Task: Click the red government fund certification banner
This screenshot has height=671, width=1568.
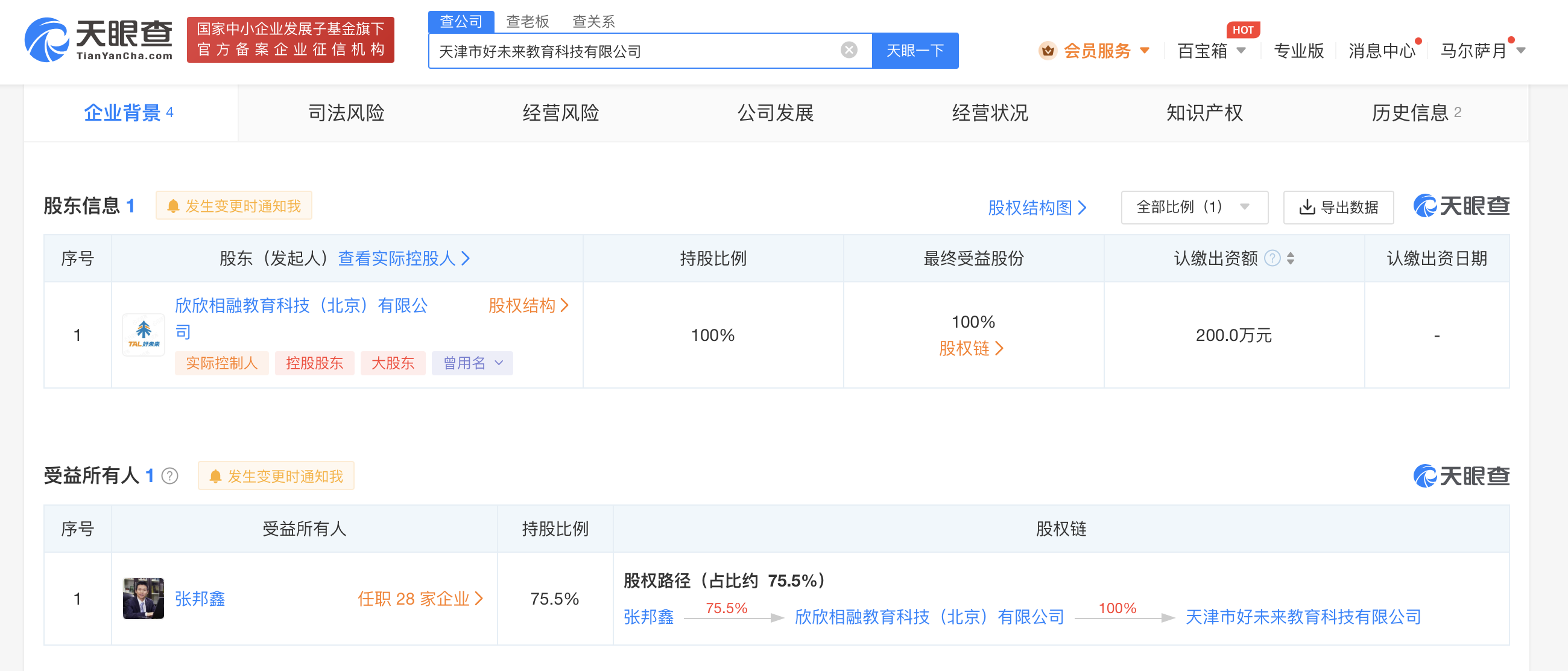Action: click(x=290, y=40)
